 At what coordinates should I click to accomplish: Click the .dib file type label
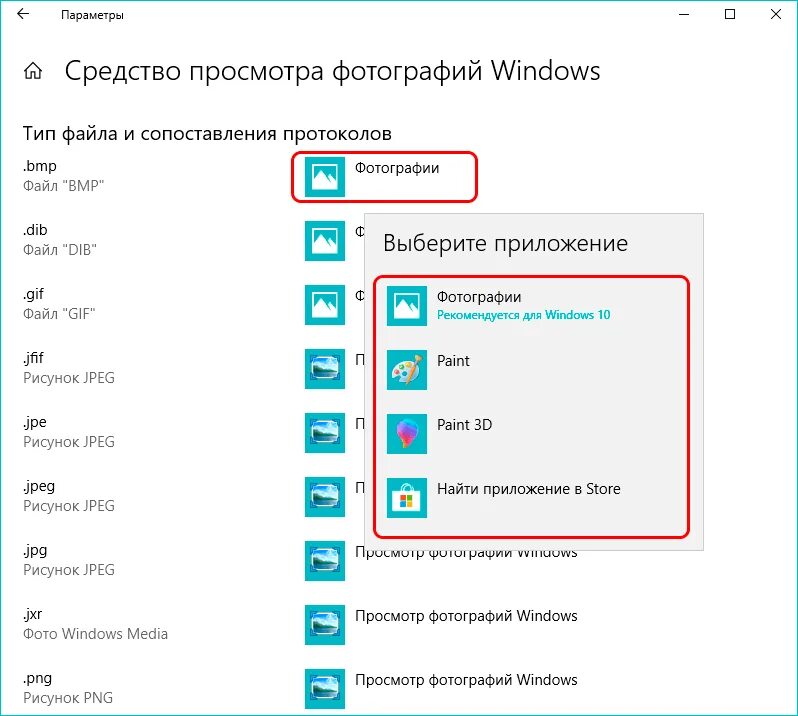pyautogui.click(x=35, y=230)
